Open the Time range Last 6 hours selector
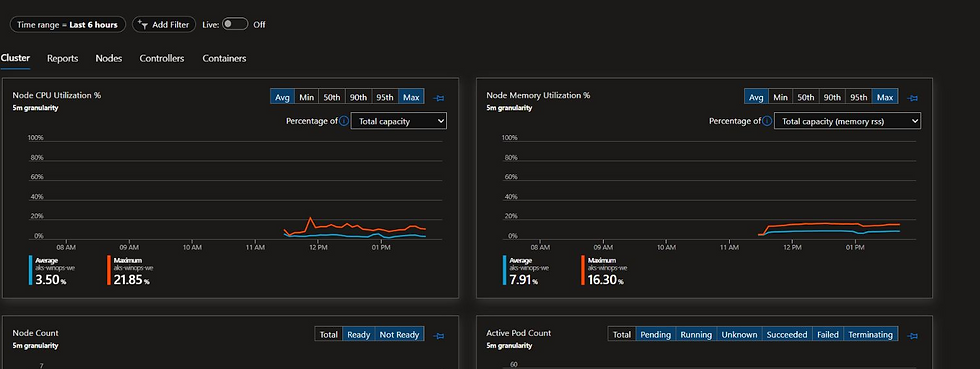Viewport: 980px width, 369px height. tap(68, 24)
